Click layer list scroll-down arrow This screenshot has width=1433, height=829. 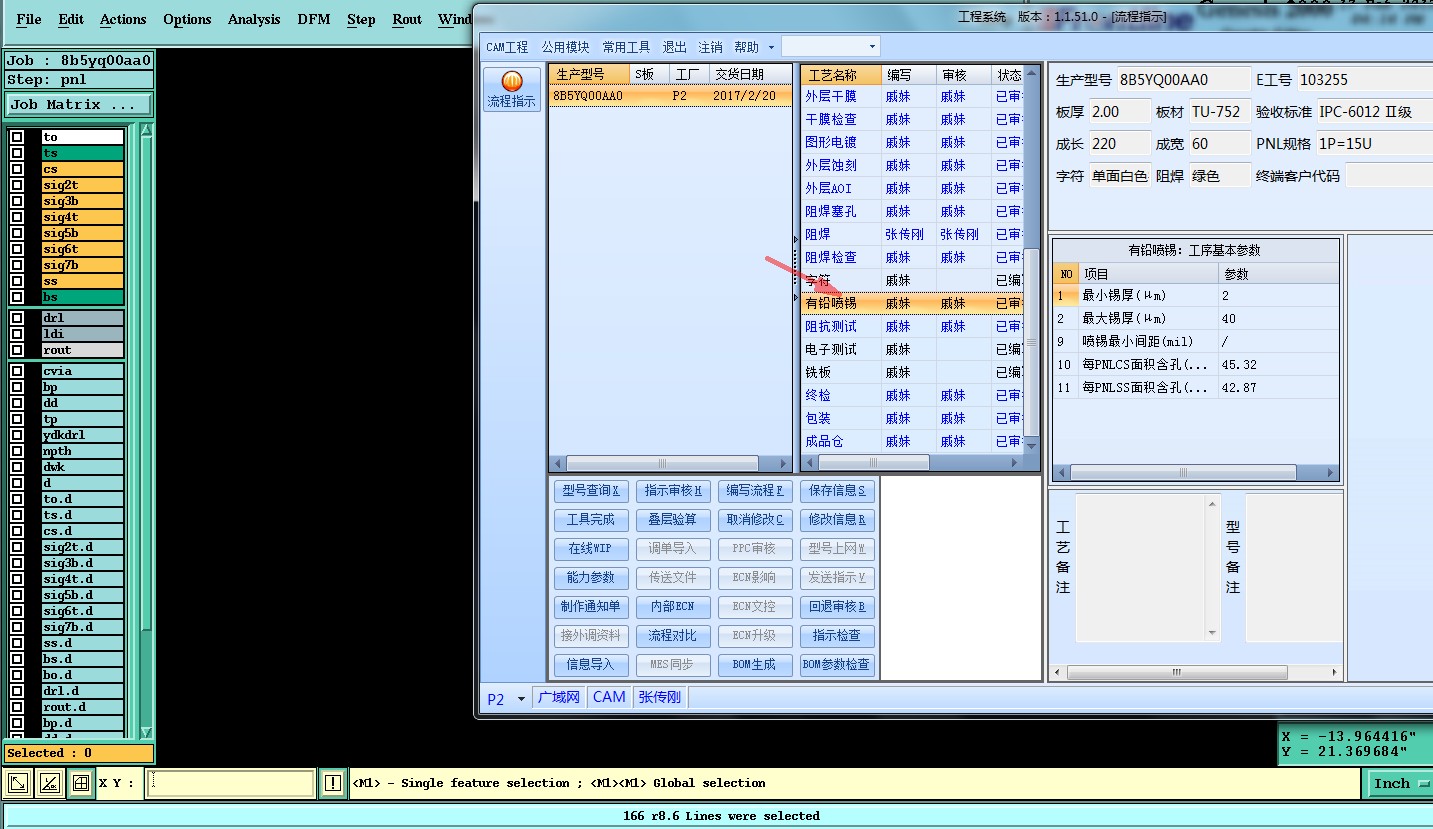pos(147,732)
